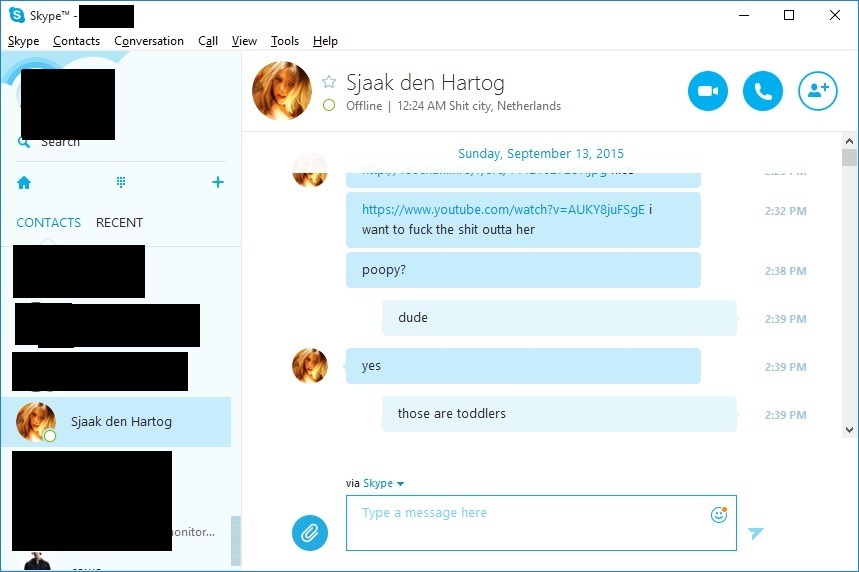The width and height of the screenshot is (859, 572).
Task: Click contact's large profile picture in header
Action: tap(282, 91)
